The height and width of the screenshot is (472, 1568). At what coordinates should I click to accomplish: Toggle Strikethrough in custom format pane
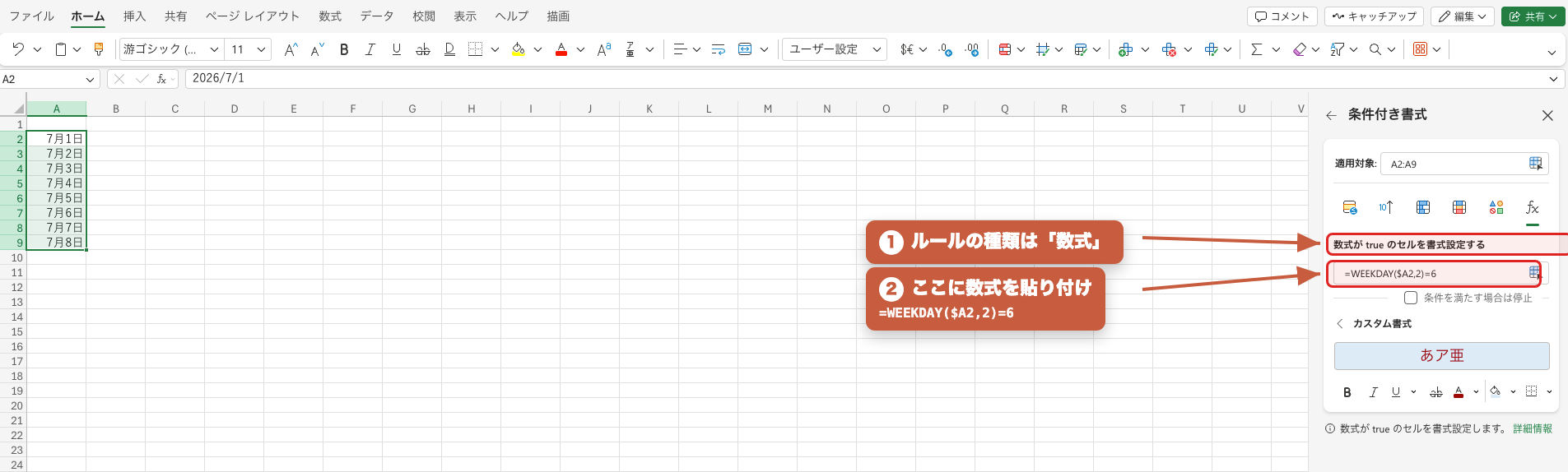pyautogui.click(x=1436, y=392)
